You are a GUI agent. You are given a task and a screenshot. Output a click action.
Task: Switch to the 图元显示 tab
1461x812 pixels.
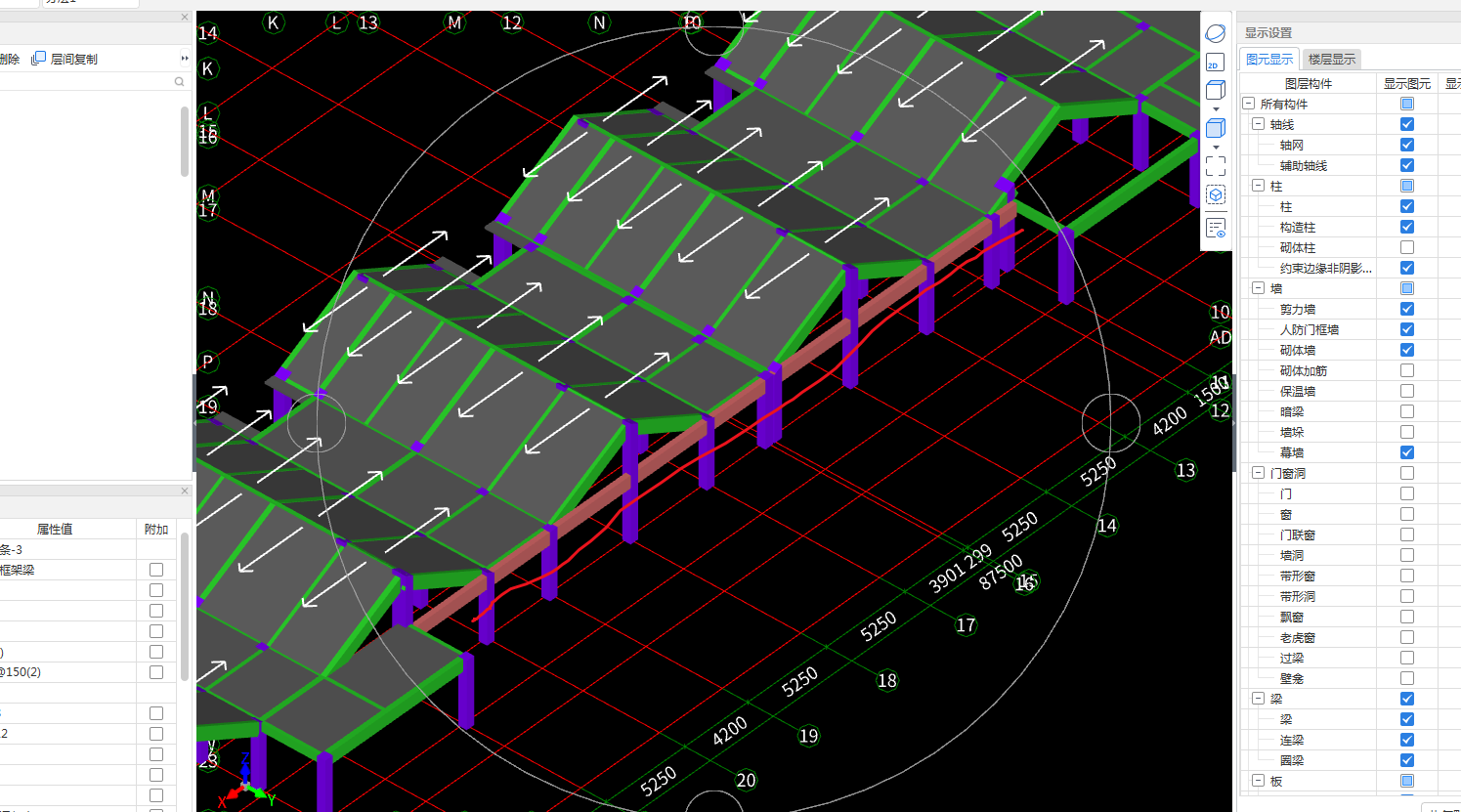click(1269, 60)
